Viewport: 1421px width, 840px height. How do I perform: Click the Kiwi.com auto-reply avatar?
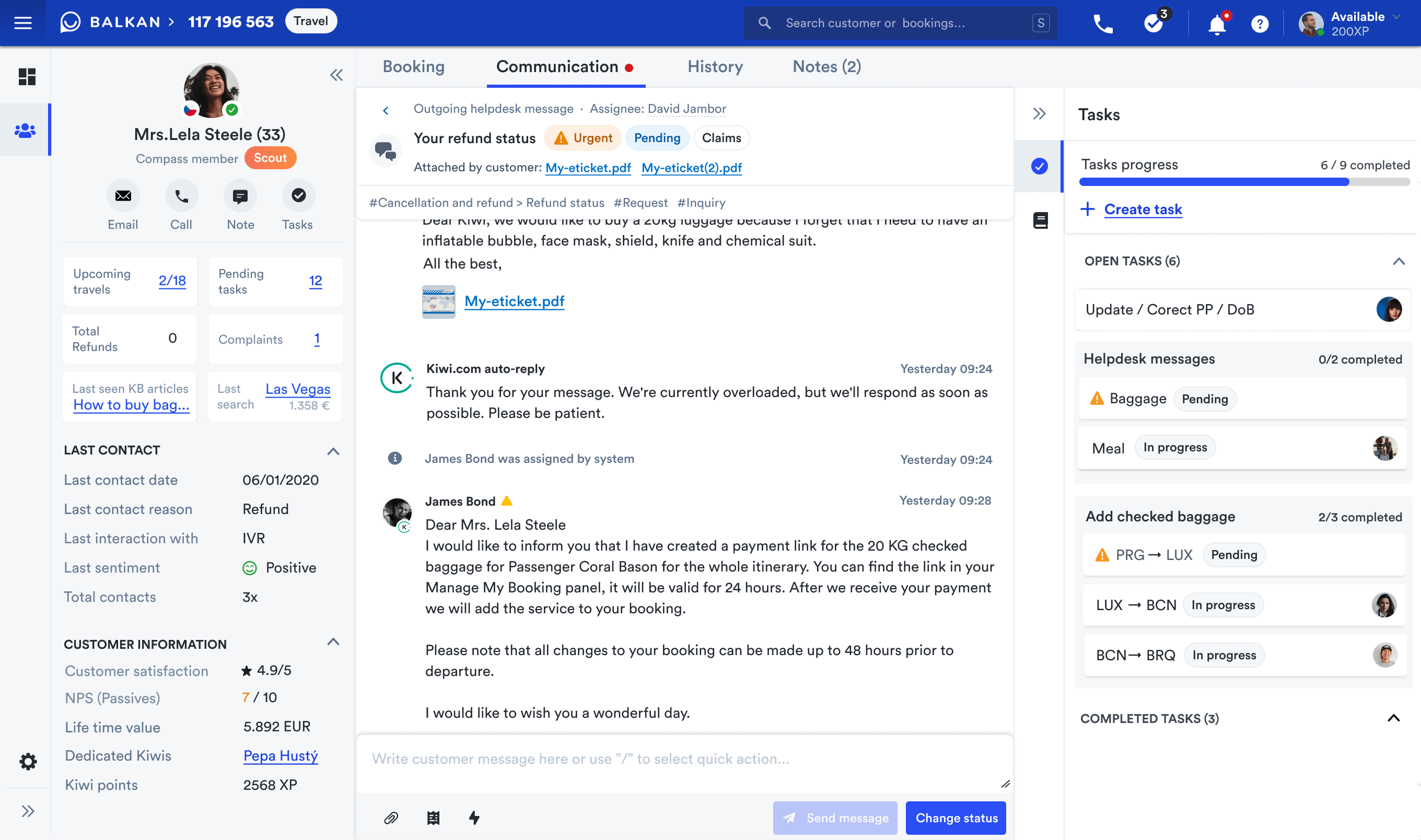(396, 378)
